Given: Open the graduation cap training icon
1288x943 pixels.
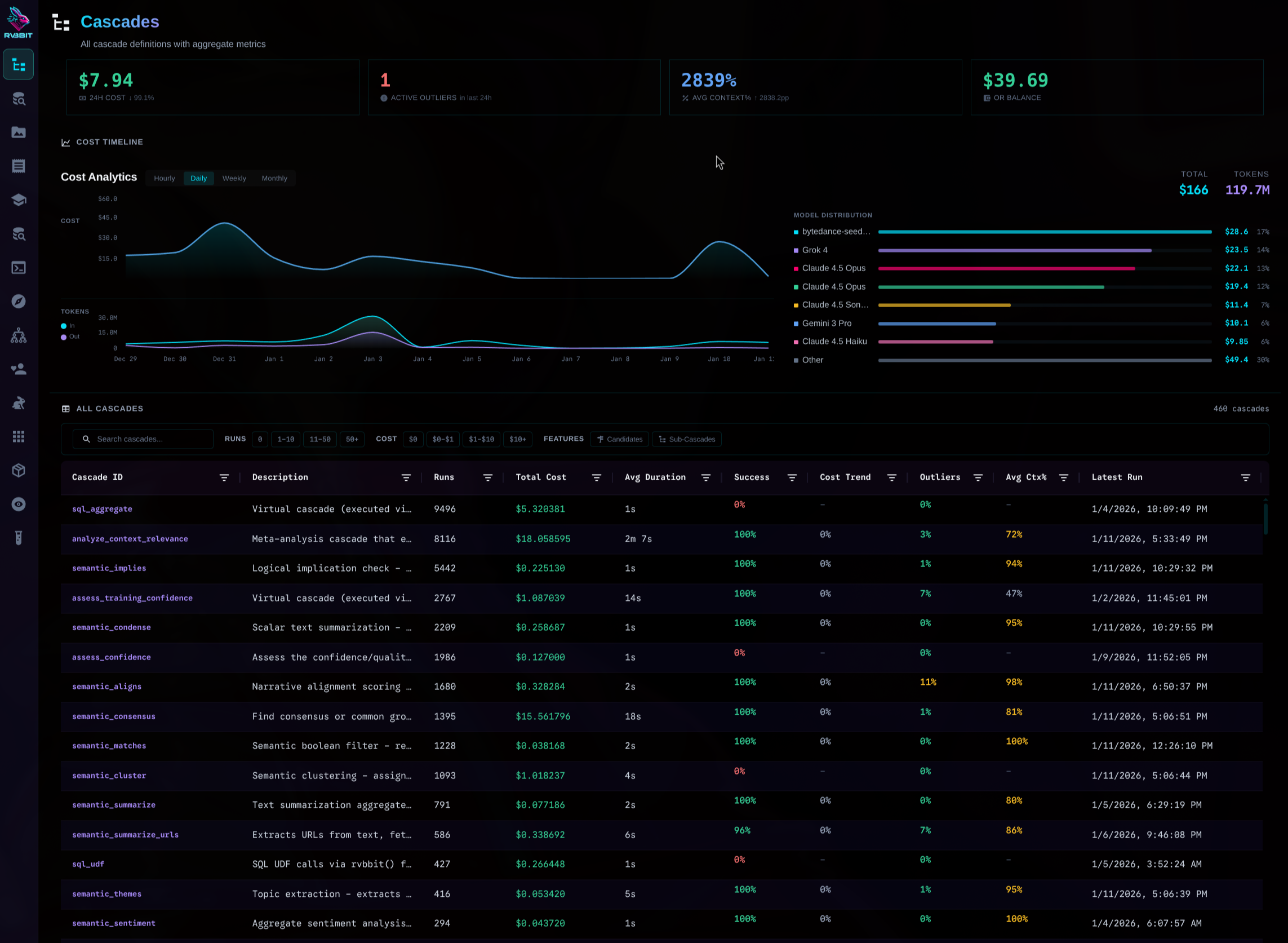Looking at the screenshot, I should [18, 200].
